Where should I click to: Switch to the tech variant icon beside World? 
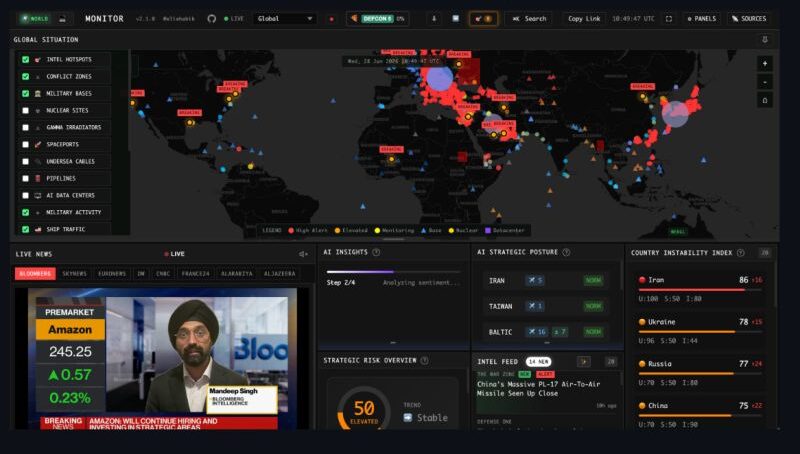pos(62,19)
